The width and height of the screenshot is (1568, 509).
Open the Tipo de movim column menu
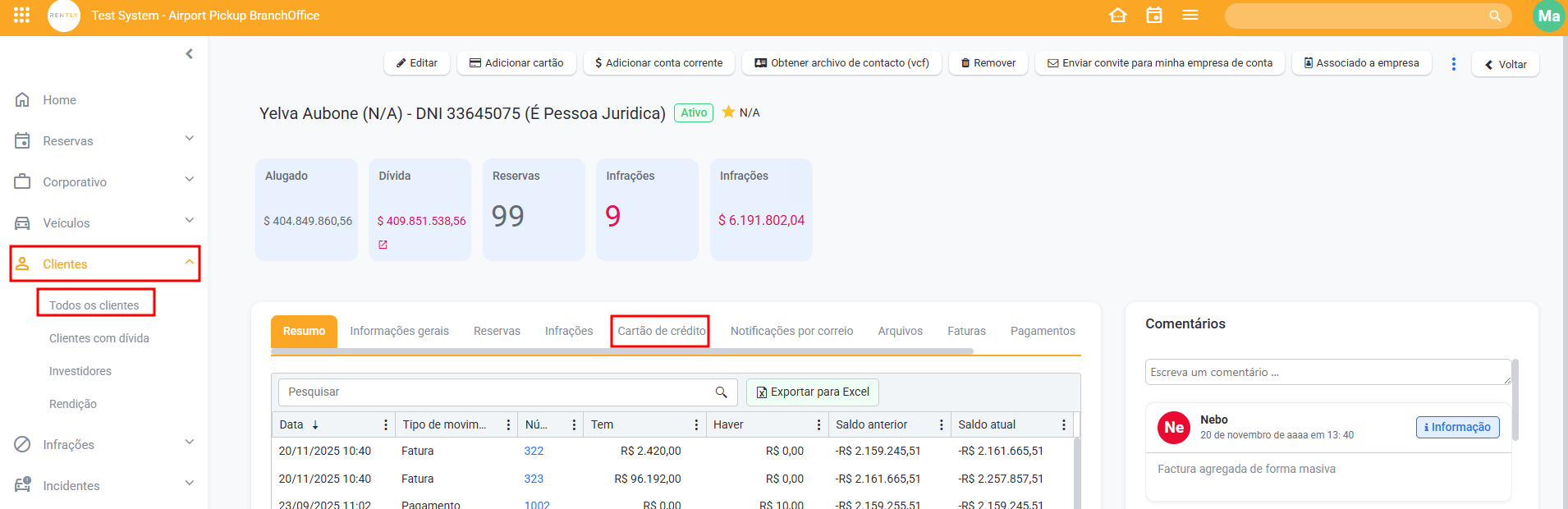click(508, 424)
